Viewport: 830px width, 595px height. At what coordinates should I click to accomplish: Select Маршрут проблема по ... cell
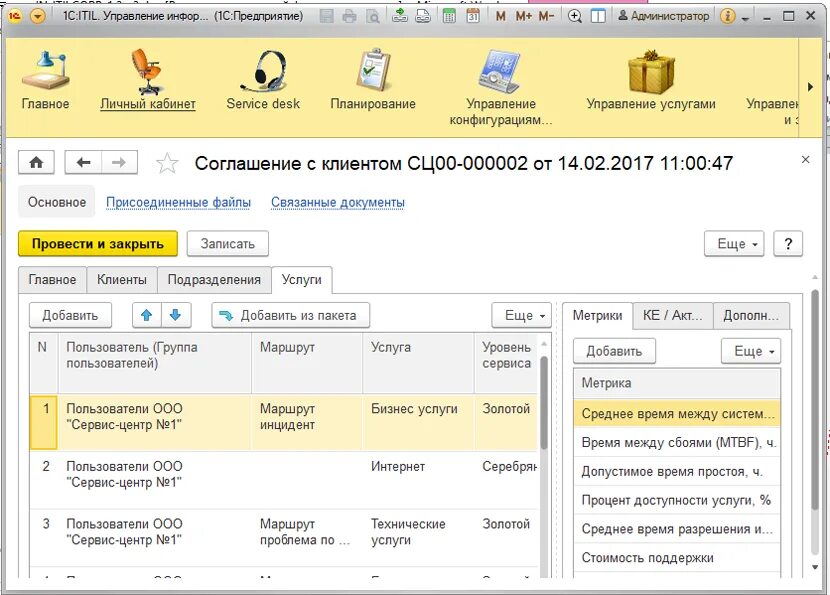307,538
